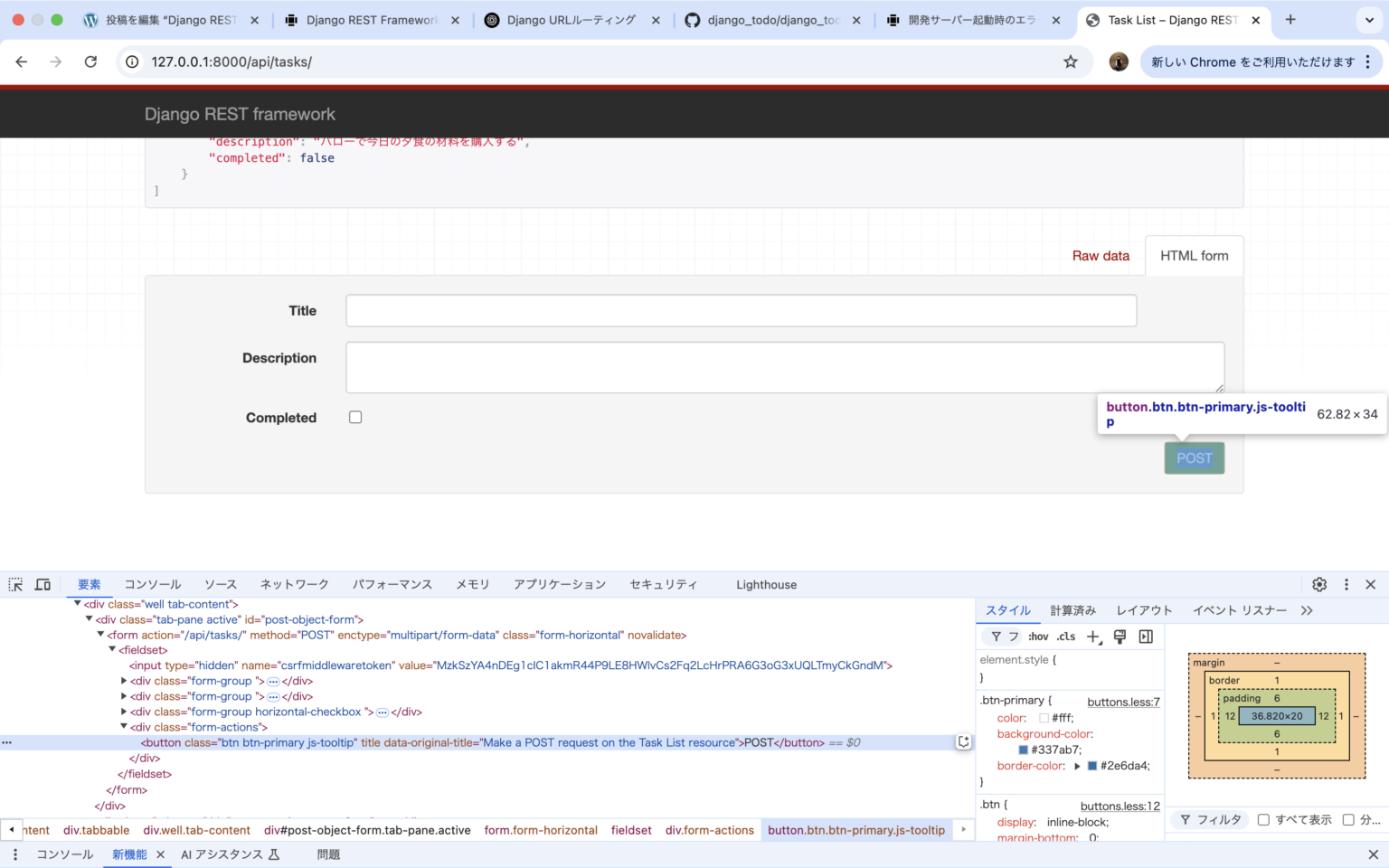Click the browser page reload icon
This screenshot has width=1389, height=868.
[90, 61]
